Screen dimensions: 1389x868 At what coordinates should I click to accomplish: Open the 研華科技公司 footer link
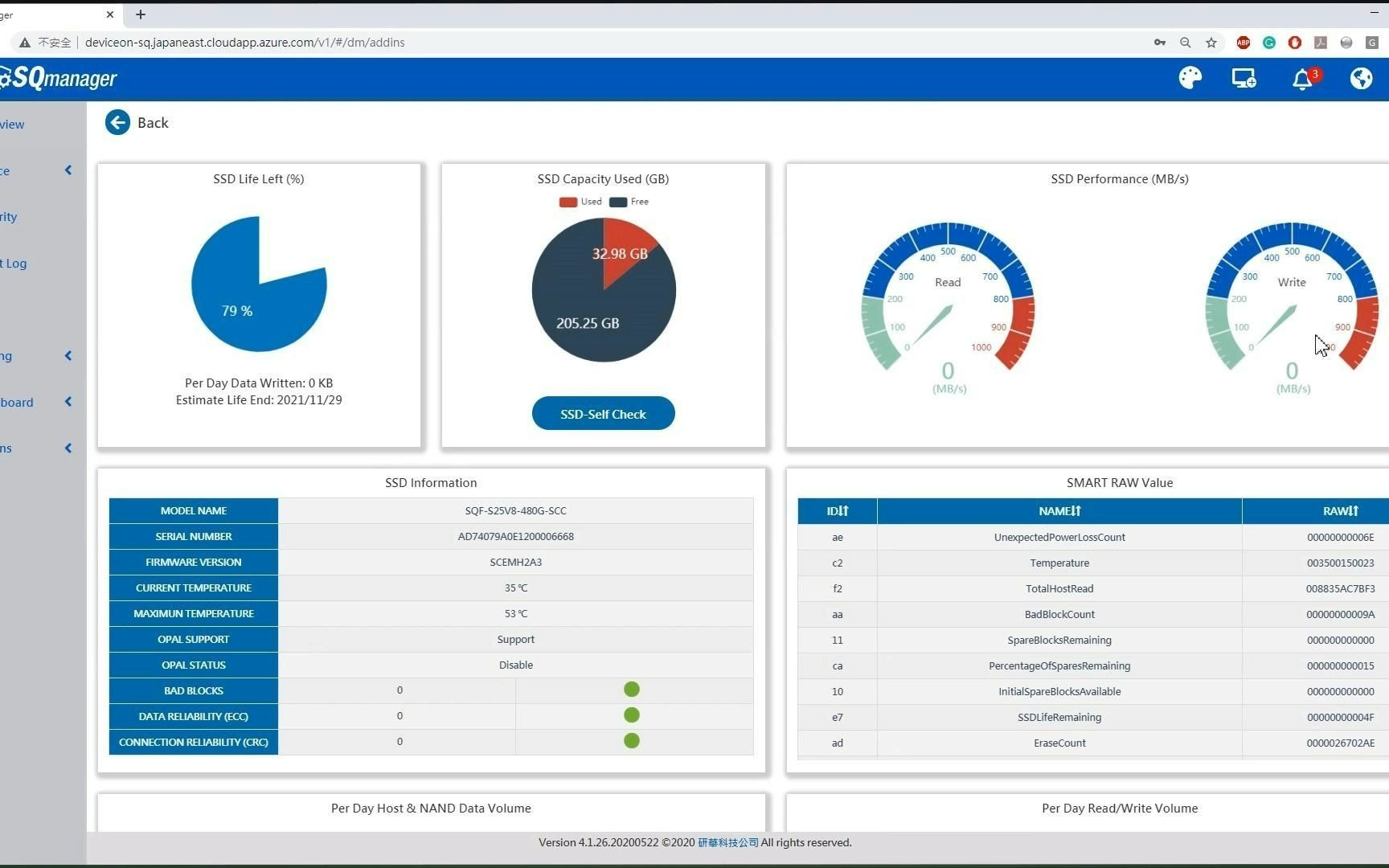point(727,842)
